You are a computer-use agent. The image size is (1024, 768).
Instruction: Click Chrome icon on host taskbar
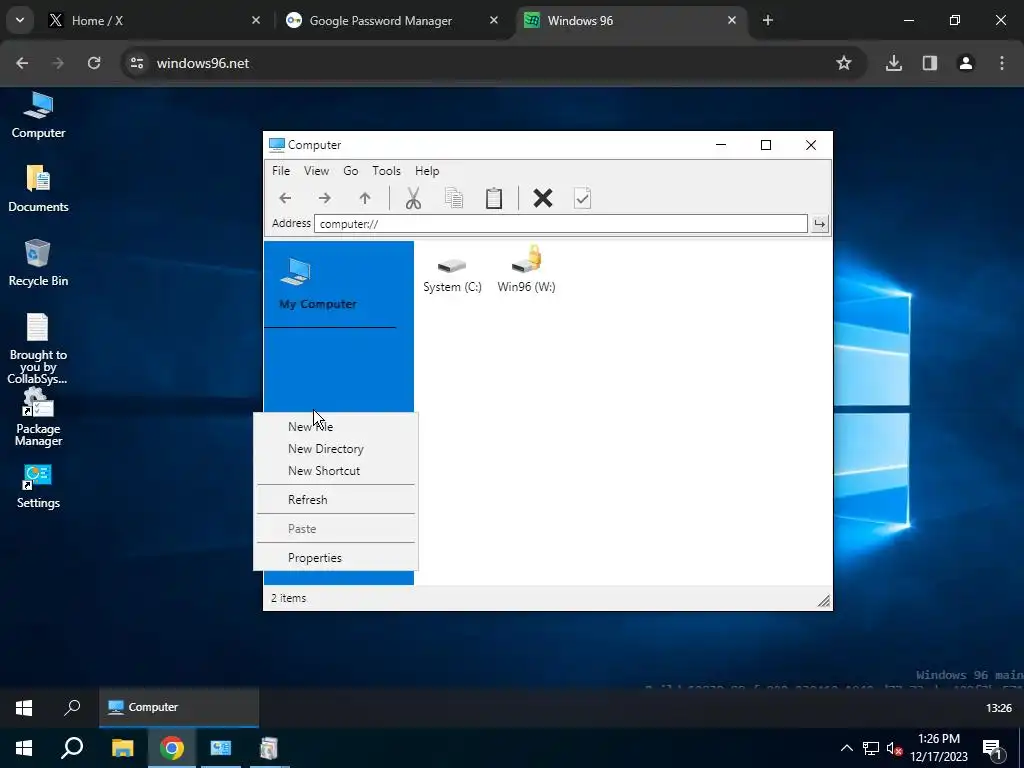point(172,748)
